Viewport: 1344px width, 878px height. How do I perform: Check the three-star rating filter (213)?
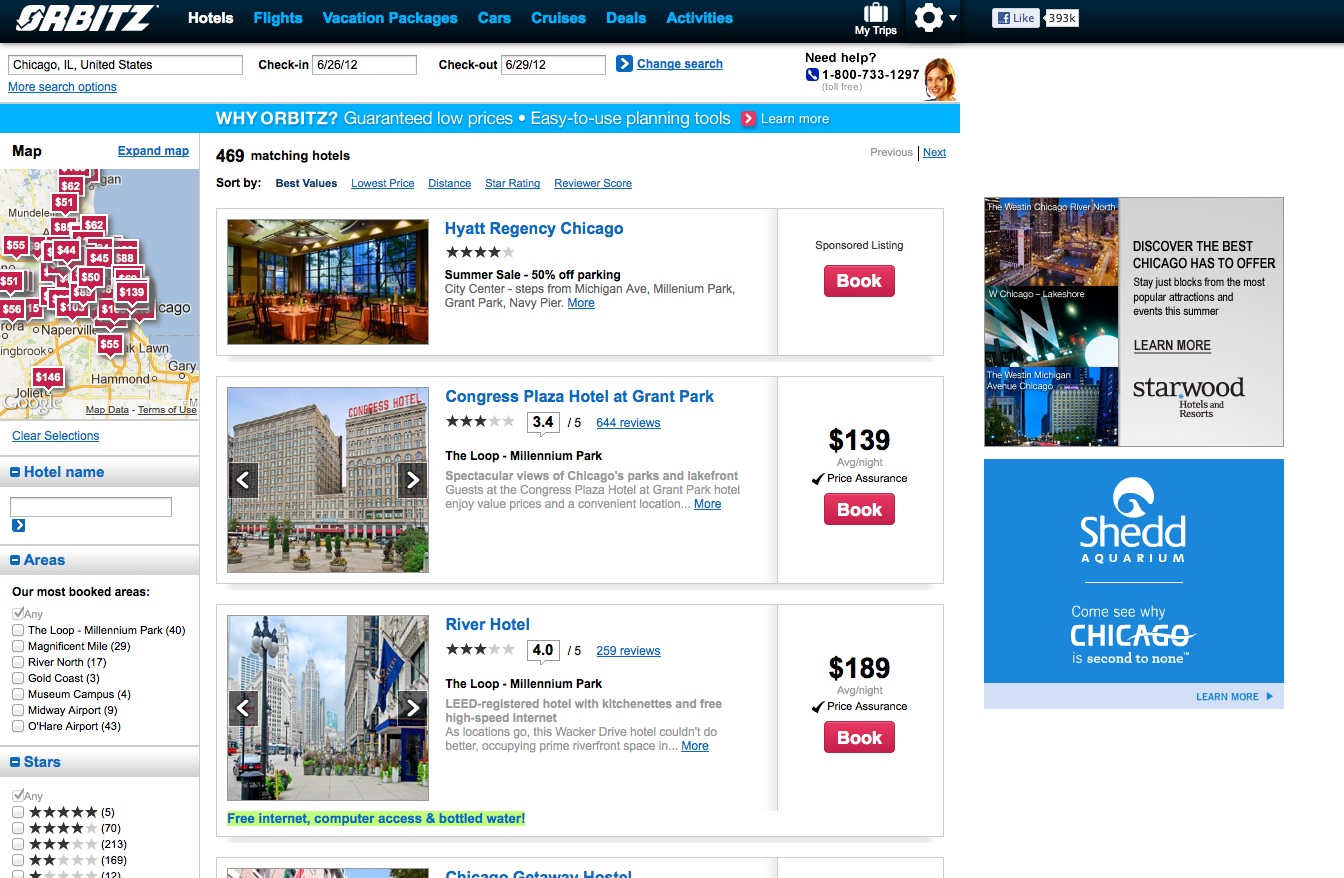click(18, 844)
